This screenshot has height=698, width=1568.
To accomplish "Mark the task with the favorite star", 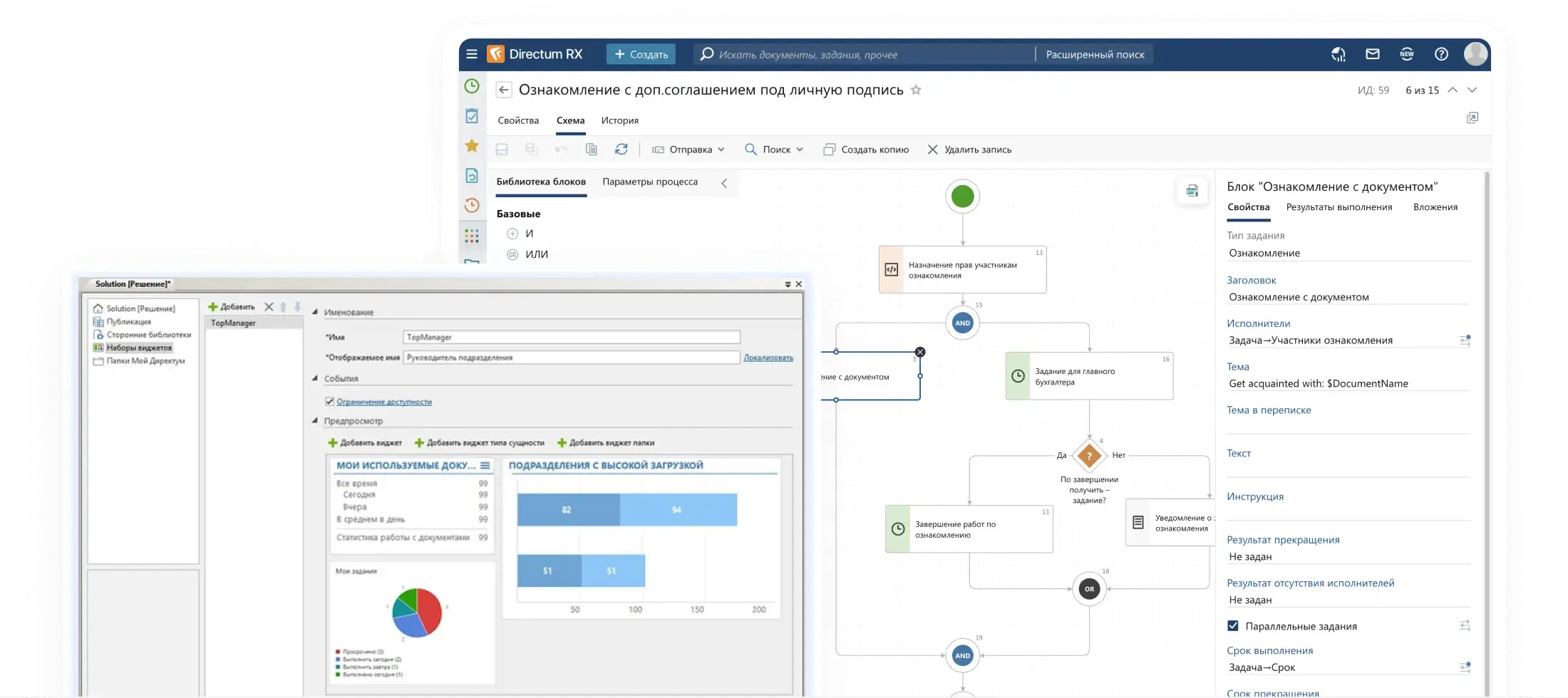I will coord(916,90).
